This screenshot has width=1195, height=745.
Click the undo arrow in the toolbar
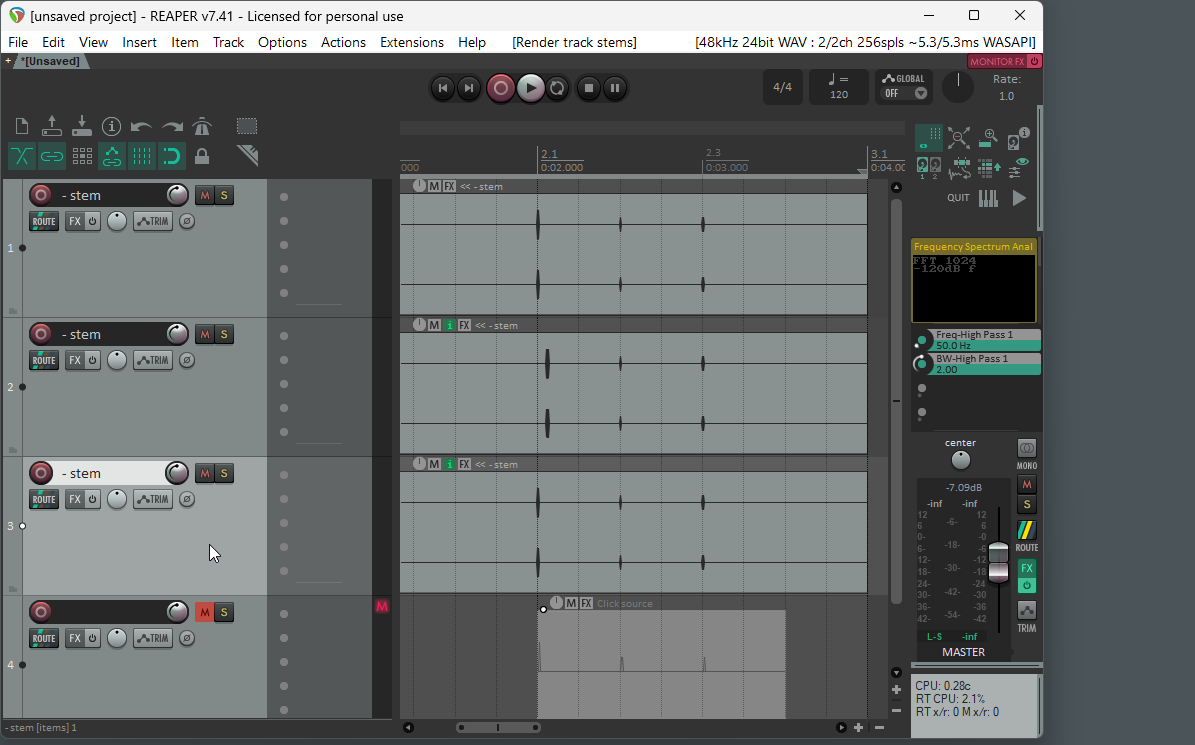[x=142, y=126]
